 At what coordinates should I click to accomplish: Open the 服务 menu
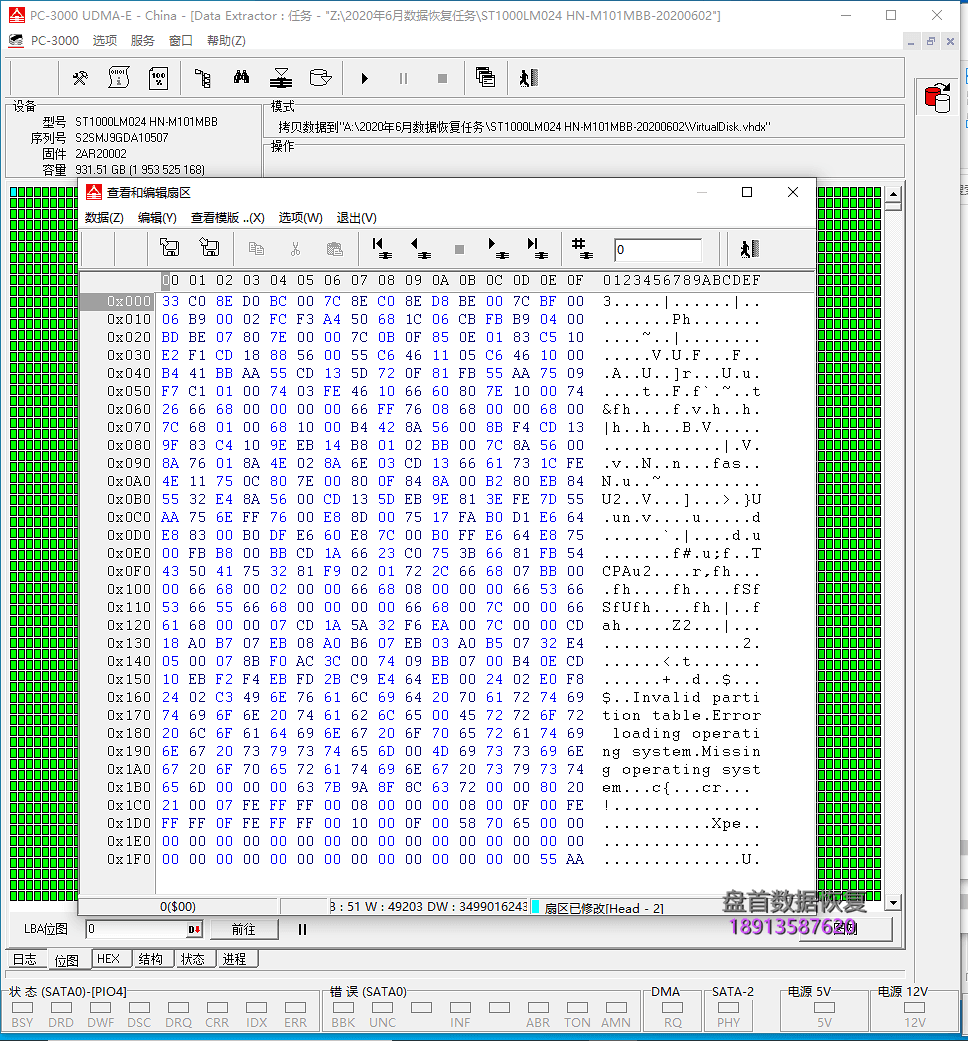[x=143, y=40]
